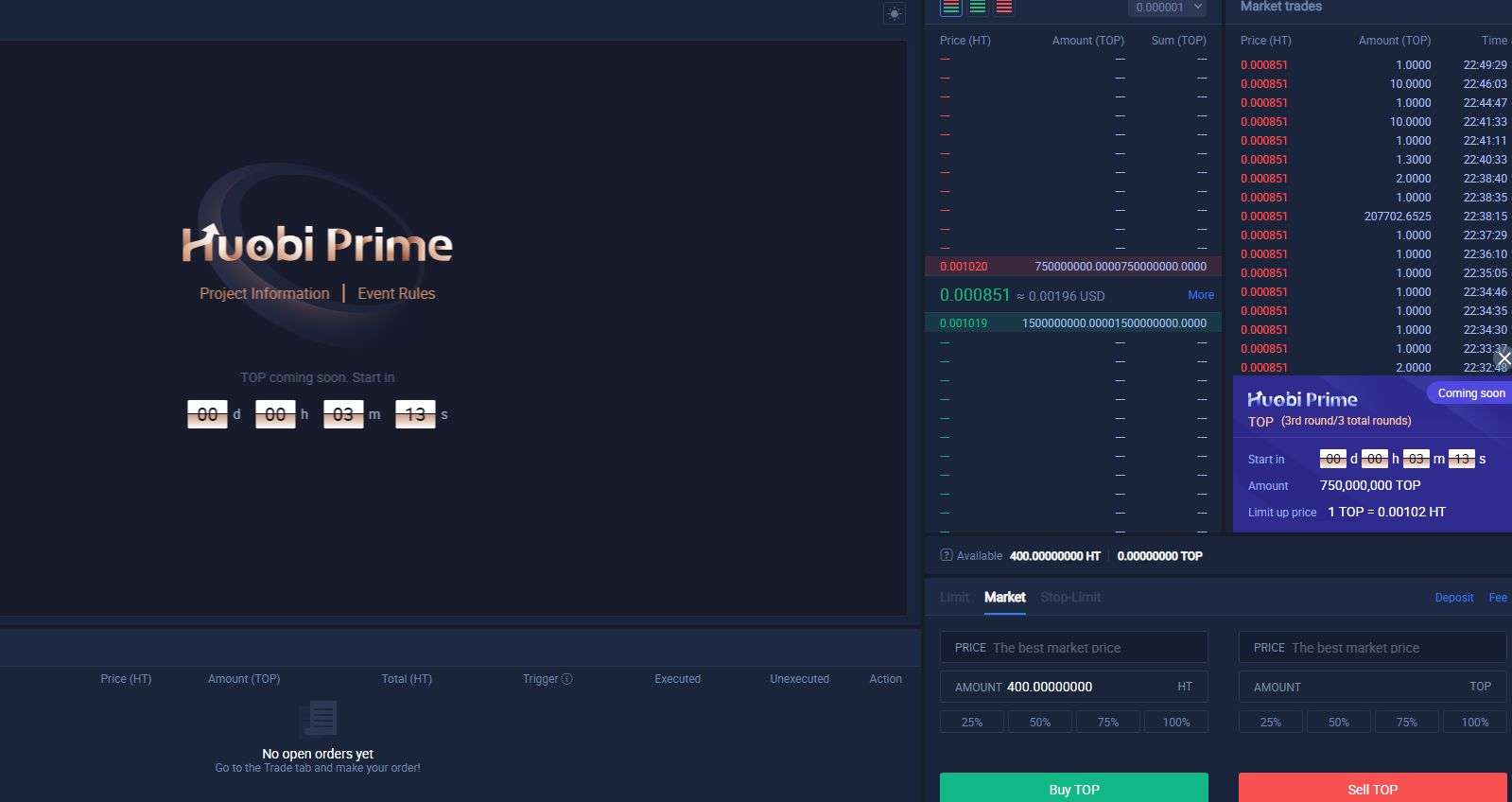
Task: Close the Huobi Prime coming soon popup
Action: pyautogui.click(x=1503, y=358)
